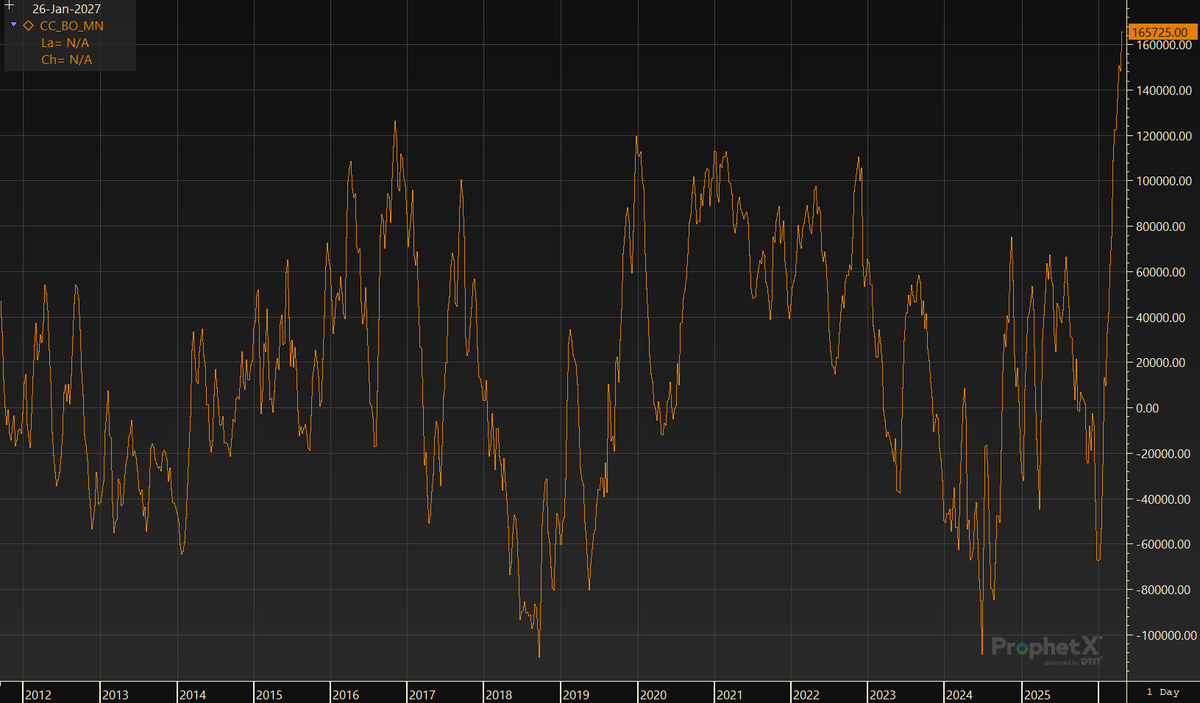Click the 2021 year label on time axis
Screen dimensions: 1200x703
(x=730, y=694)
